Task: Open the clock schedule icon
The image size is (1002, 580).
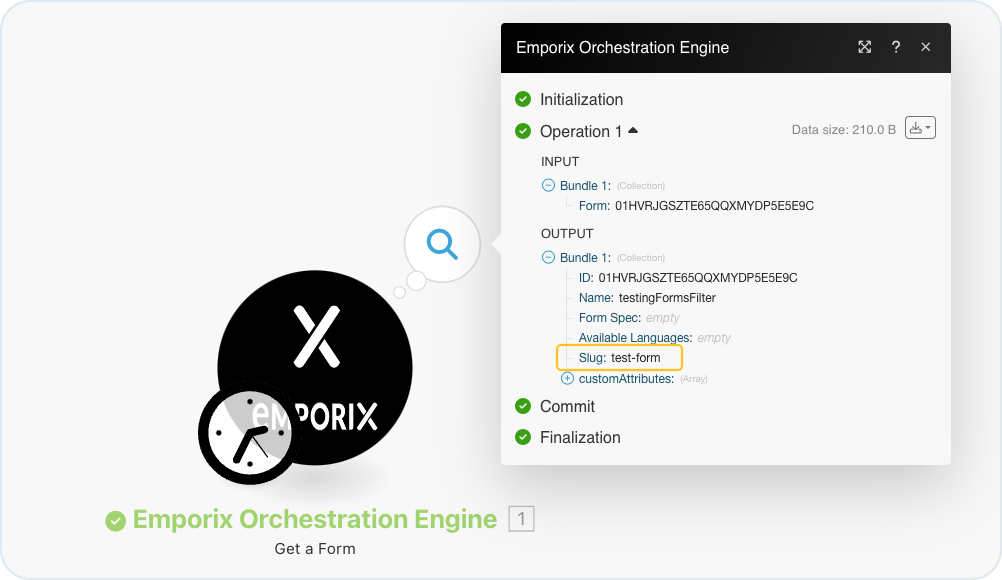Action: click(x=250, y=433)
